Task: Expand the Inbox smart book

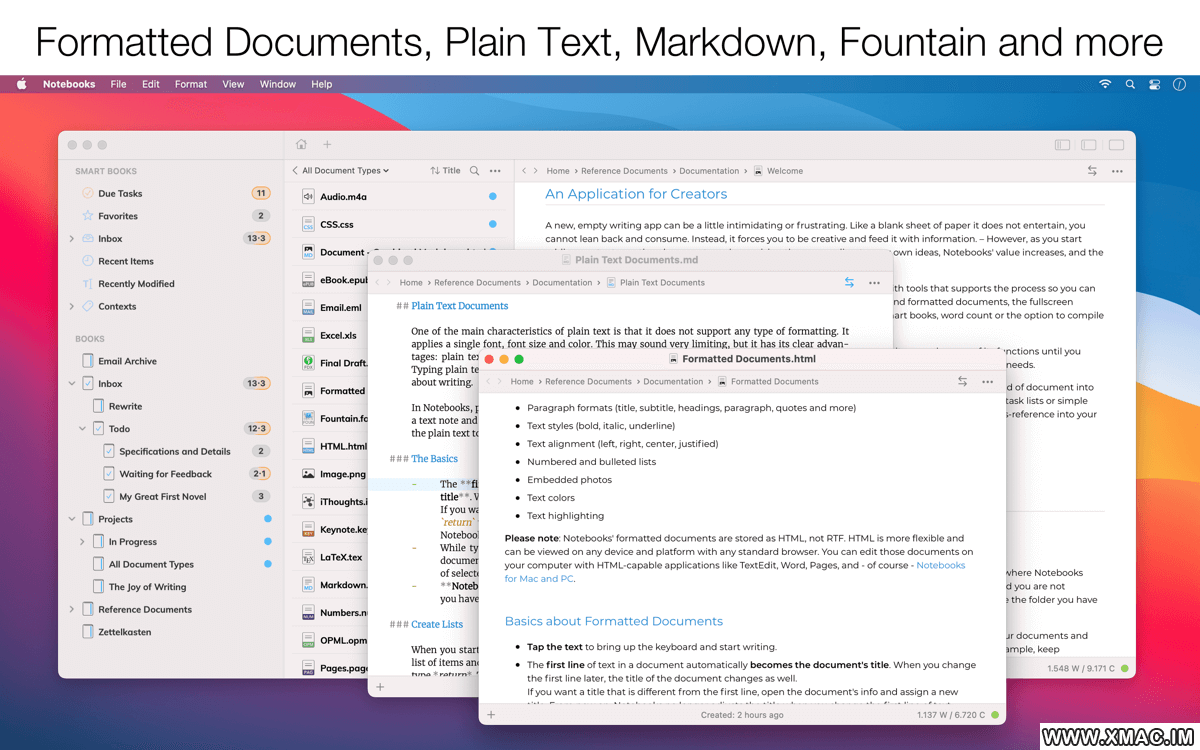Action: point(72,239)
